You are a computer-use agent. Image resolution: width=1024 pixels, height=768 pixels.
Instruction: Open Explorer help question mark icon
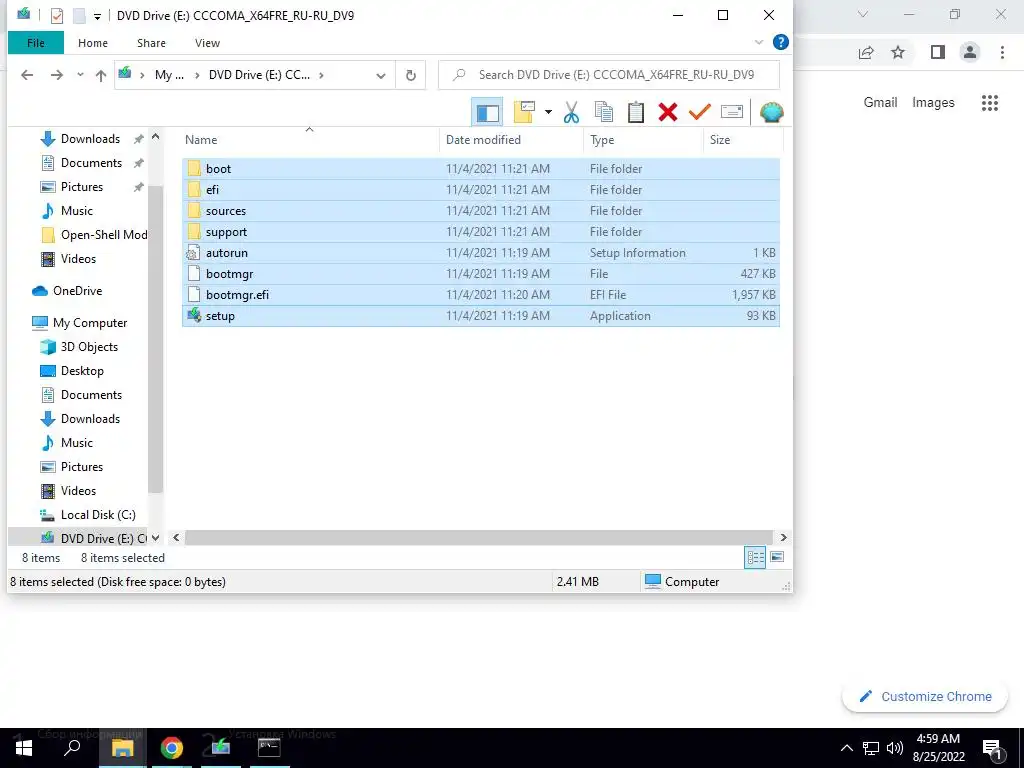point(780,42)
